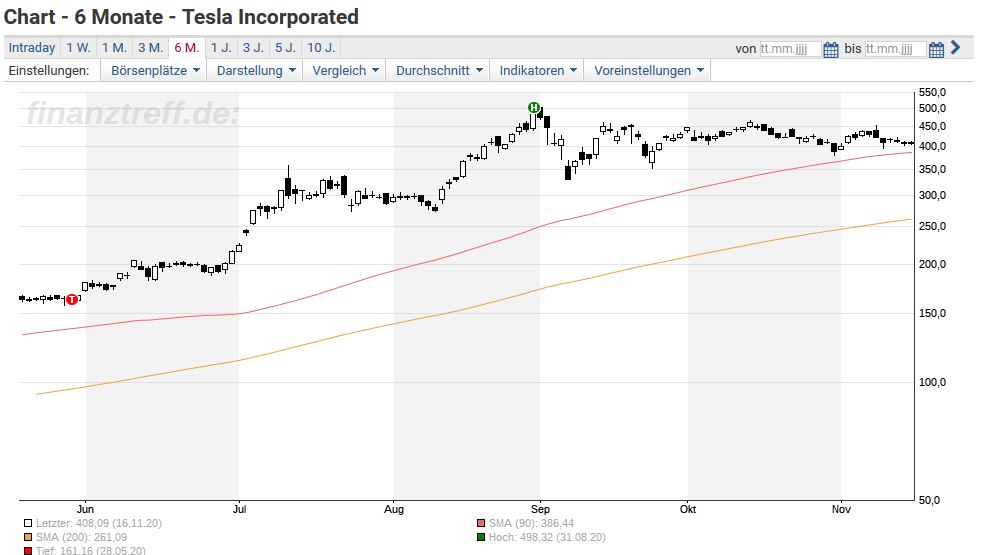Viewport: 983px width, 555px height.
Task: Click the orange SMA (200) legend swatch
Action: (x=28, y=537)
